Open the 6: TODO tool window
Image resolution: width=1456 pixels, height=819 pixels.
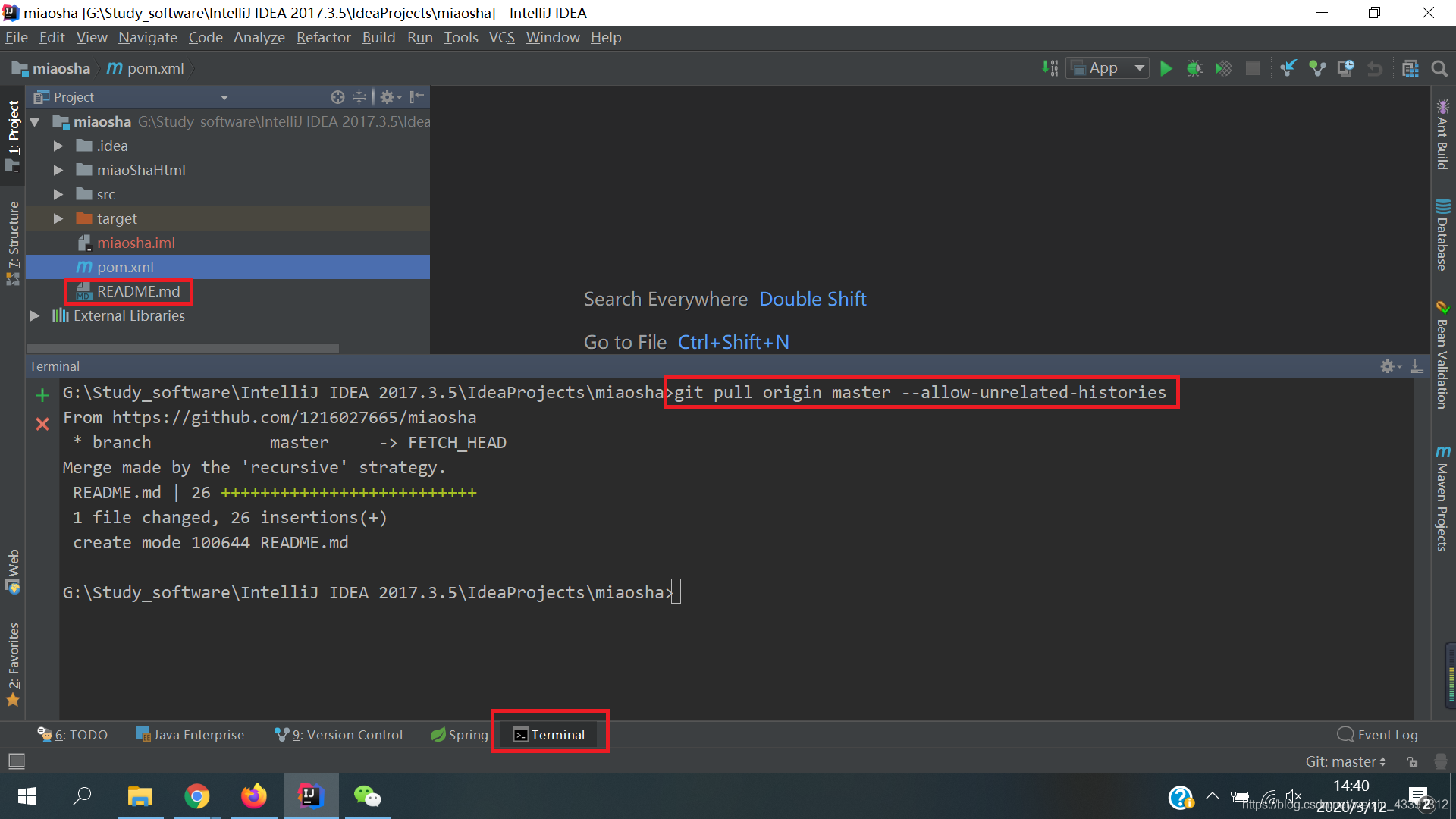click(x=73, y=734)
